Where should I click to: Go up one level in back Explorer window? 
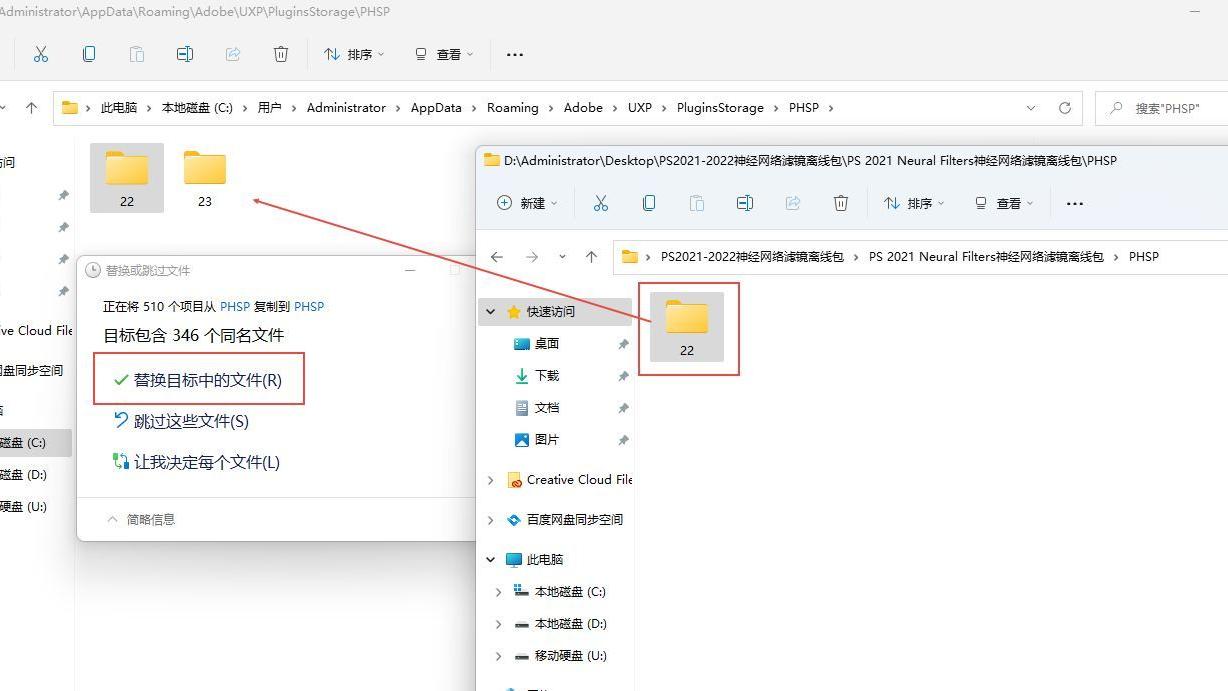(31, 108)
